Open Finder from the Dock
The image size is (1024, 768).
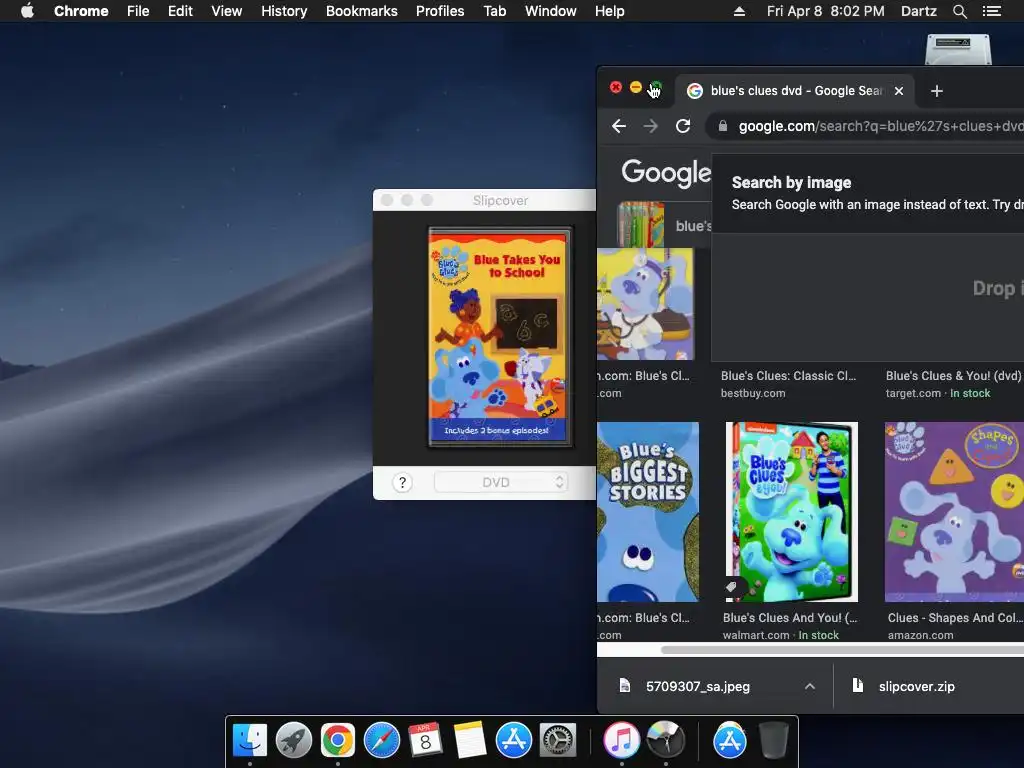(250, 740)
